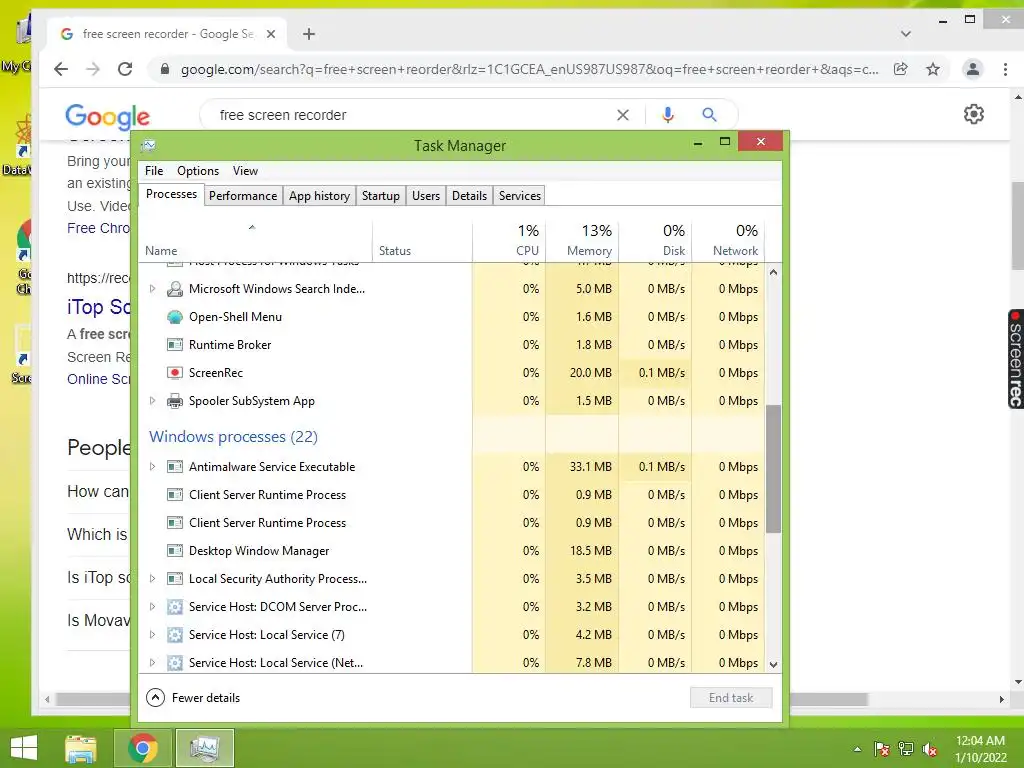Click the Task Manager title bar icon
1024x768 pixels.
click(x=149, y=145)
